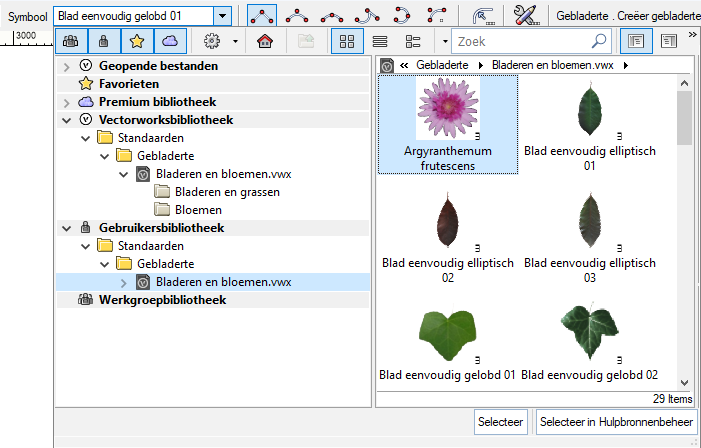The image size is (701, 448).
Task: Open dropdown arrow next to gear
Action: [235, 42]
